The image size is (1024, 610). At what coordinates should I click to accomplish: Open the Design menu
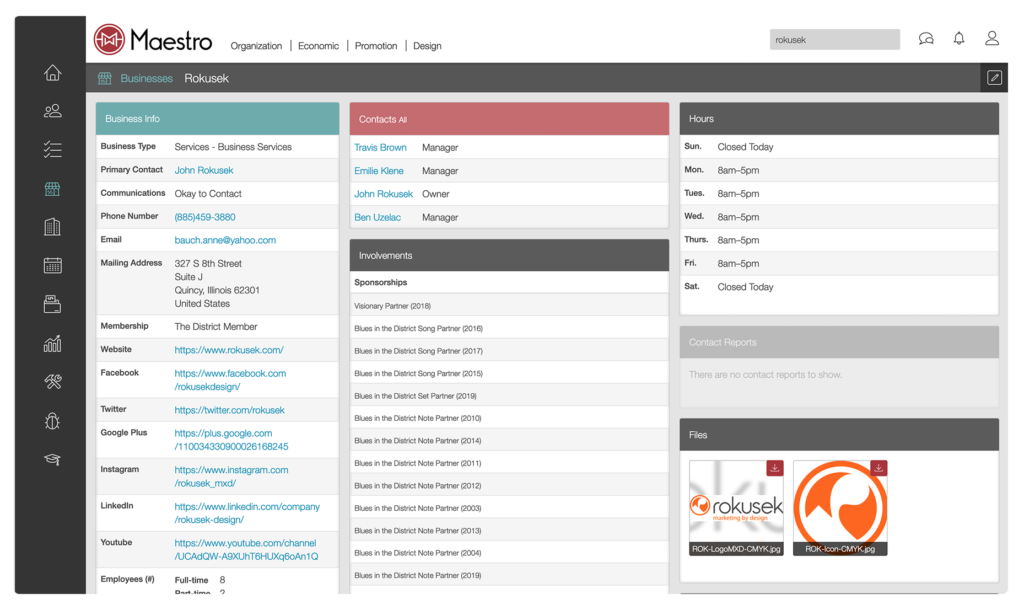(427, 45)
